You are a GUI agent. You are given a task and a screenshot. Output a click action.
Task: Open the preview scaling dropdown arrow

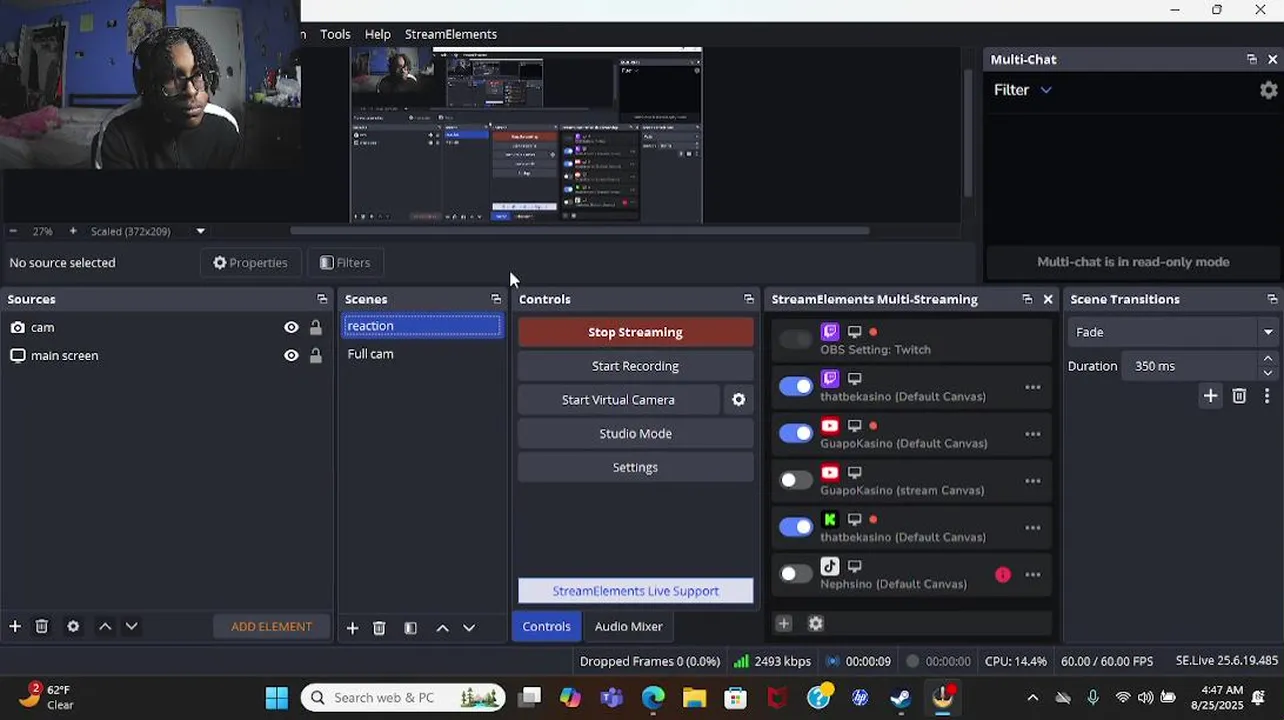point(200,231)
